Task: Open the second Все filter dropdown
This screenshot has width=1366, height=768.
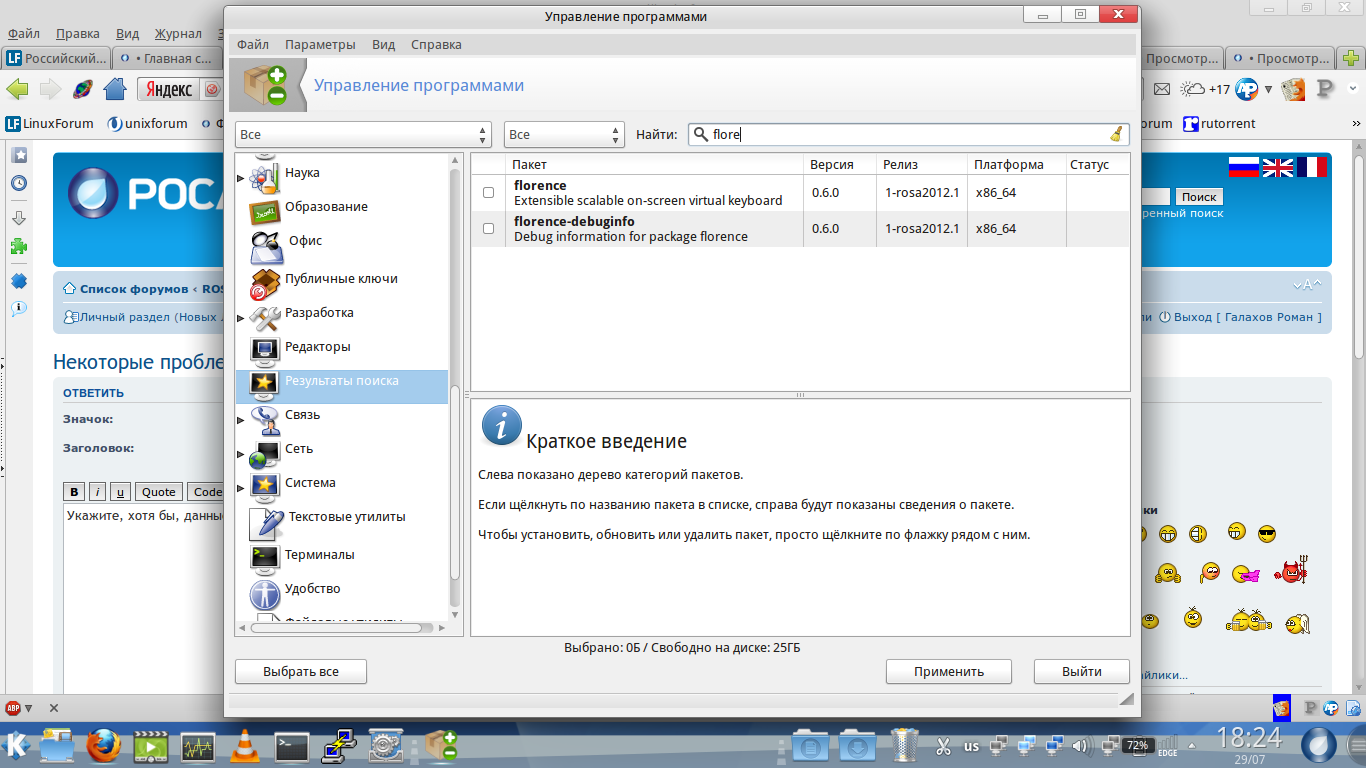Action: pos(564,135)
